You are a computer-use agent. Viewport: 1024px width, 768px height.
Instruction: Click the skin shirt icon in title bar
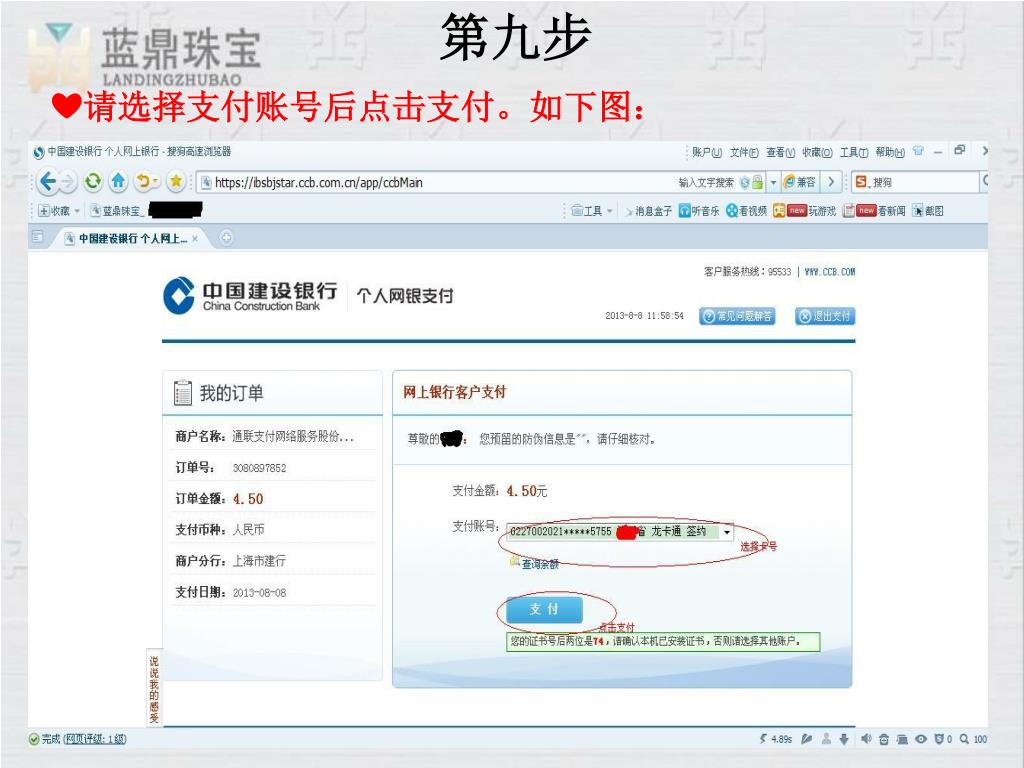point(918,151)
